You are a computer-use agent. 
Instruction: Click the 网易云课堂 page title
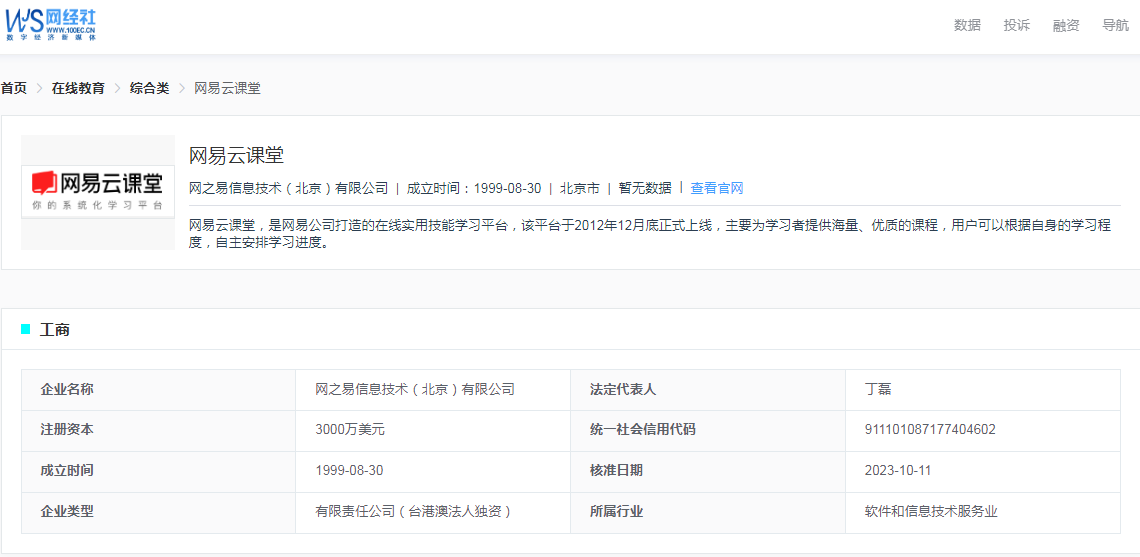coord(237,155)
